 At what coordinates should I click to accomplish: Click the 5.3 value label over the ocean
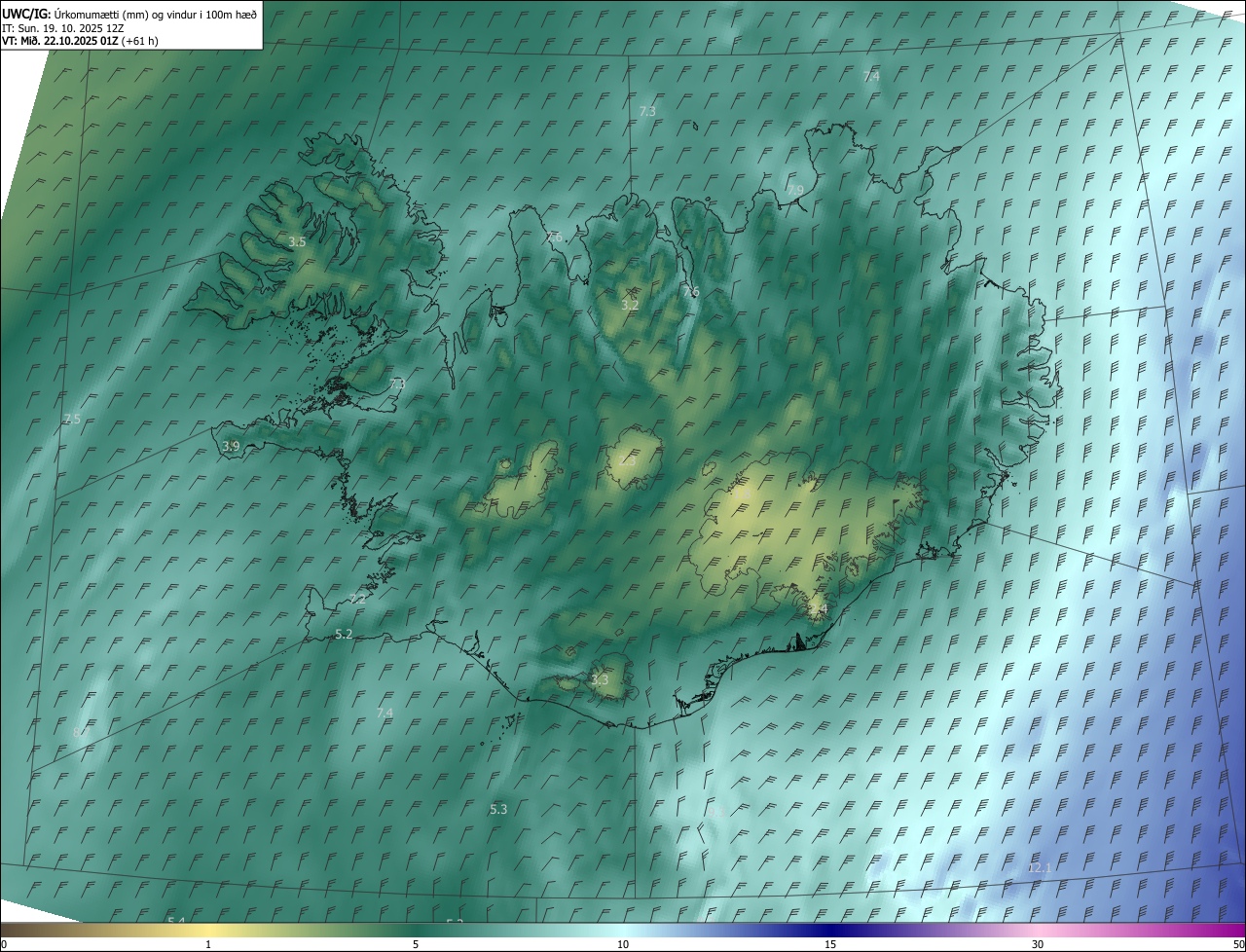point(498,809)
